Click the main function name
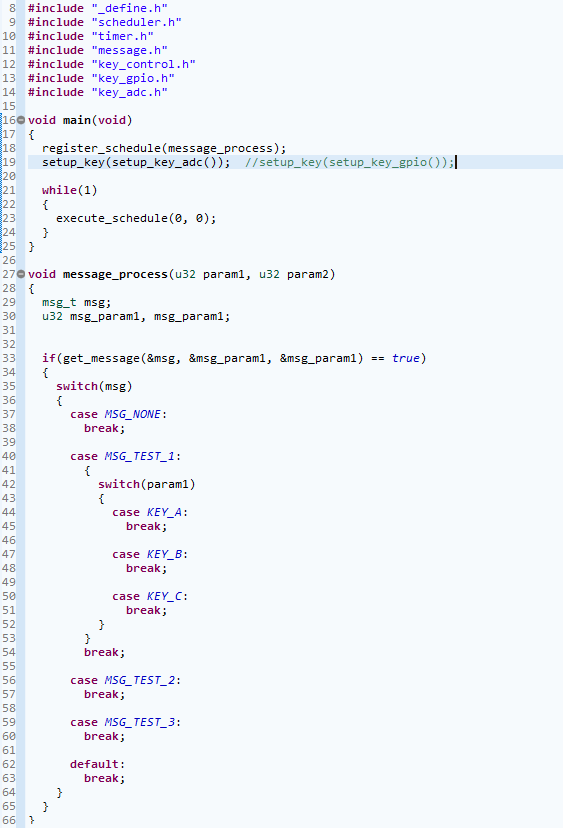The image size is (563, 828). pyautogui.click(x=77, y=120)
